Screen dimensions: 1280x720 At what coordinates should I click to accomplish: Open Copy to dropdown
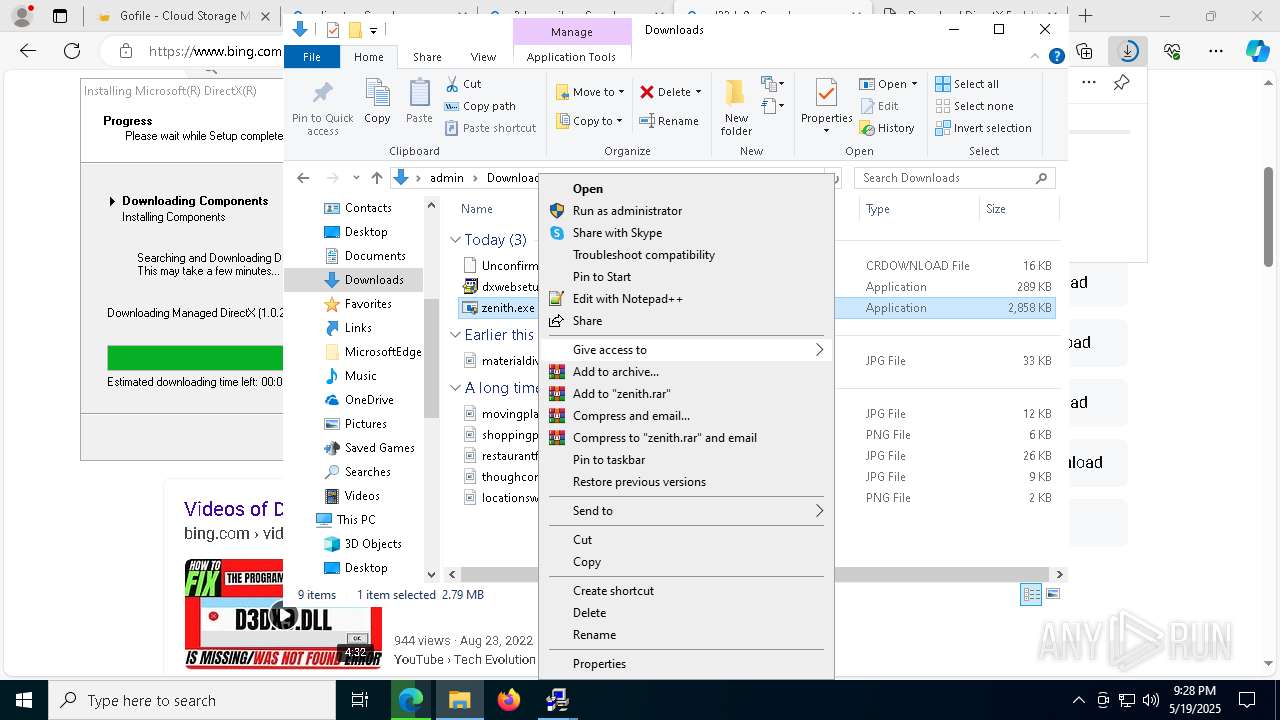[x=589, y=121]
